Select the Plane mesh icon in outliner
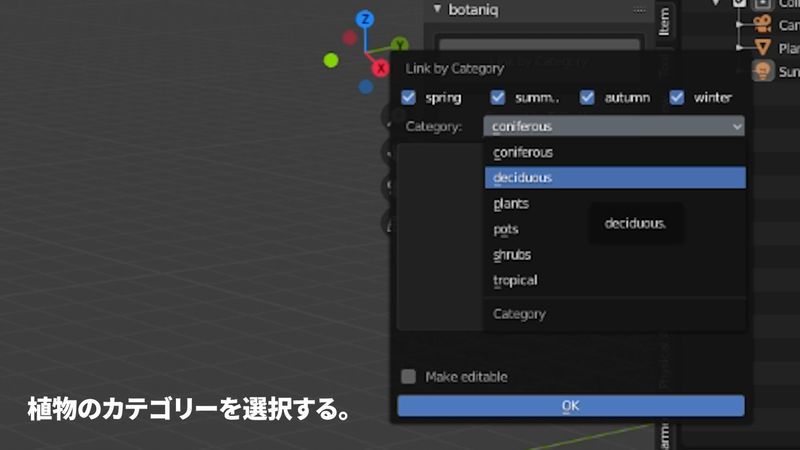 point(762,47)
